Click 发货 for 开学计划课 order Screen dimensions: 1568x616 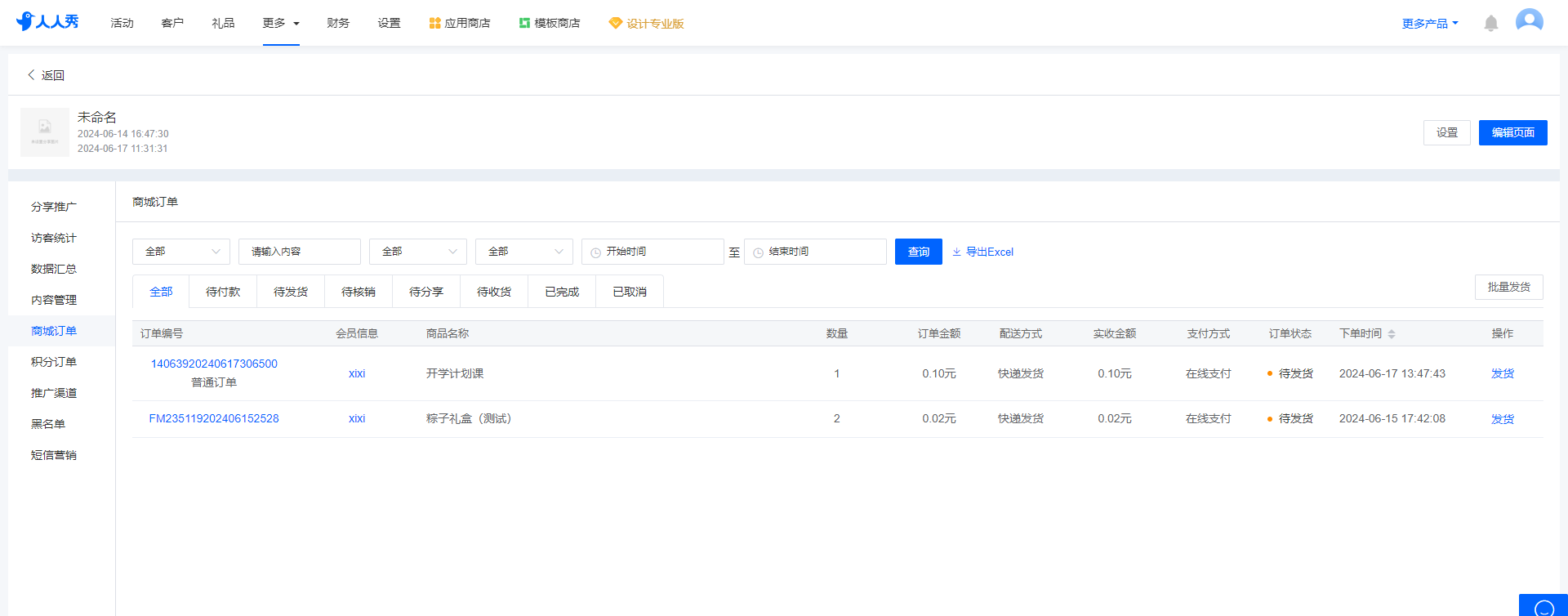pyautogui.click(x=1503, y=373)
